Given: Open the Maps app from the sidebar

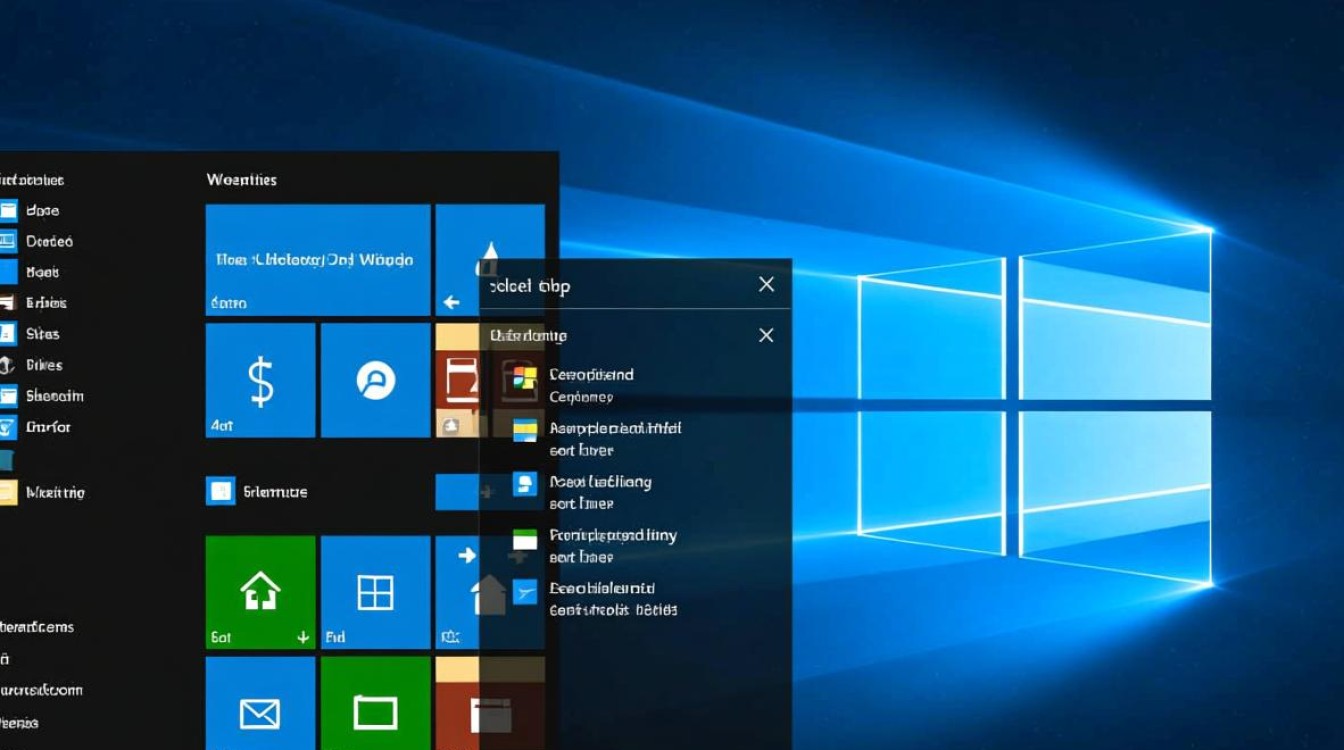Looking at the screenshot, I should coord(12,272).
